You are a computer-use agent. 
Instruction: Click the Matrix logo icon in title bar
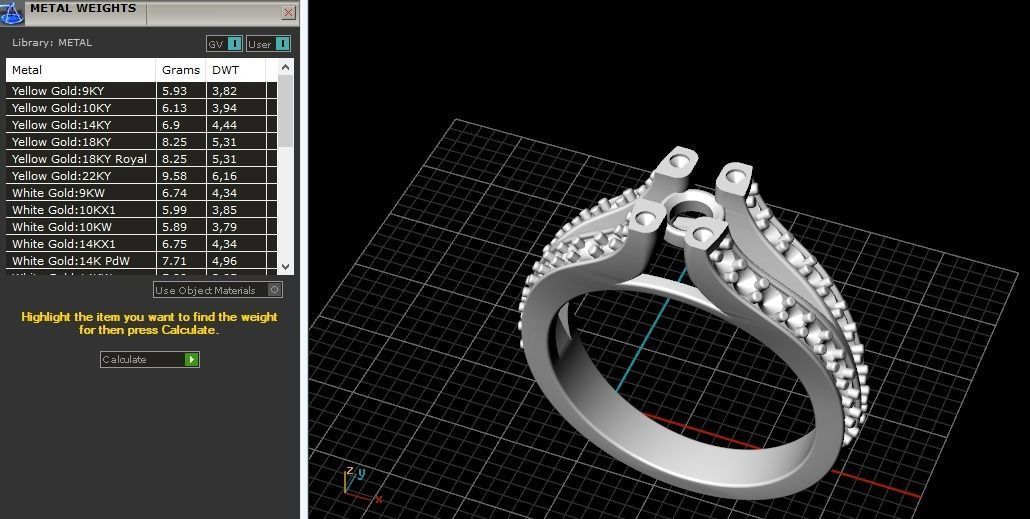pyautogui.click(x=12, y=12)
